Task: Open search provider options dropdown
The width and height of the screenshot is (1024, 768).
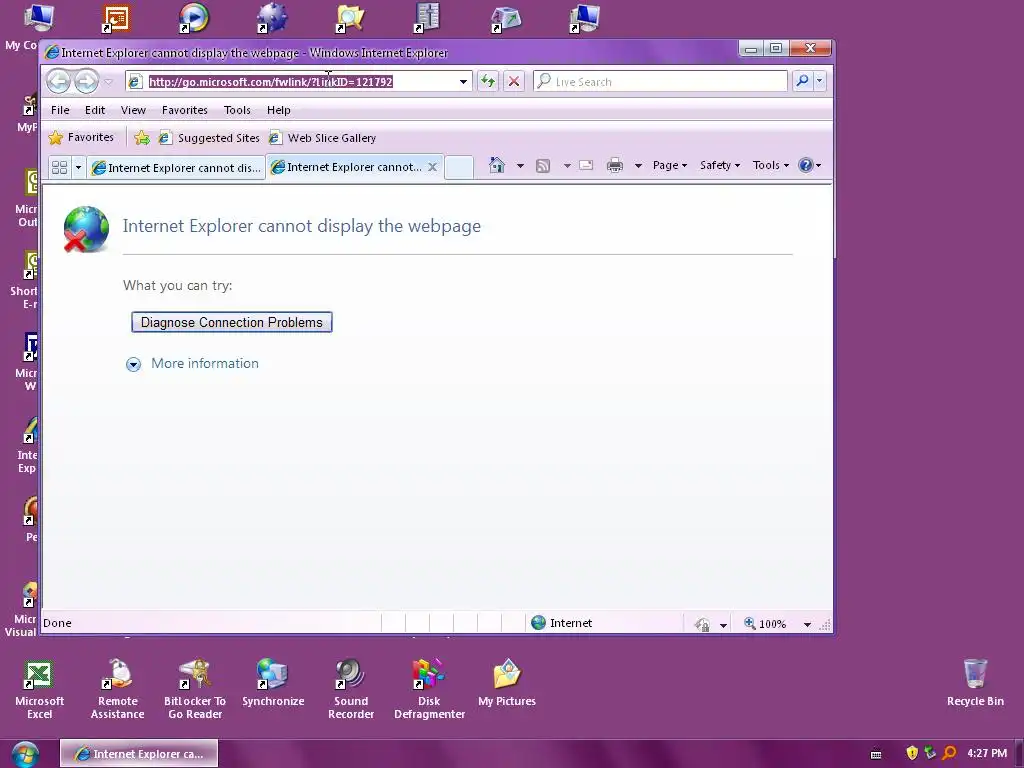Action: point(820,81)
